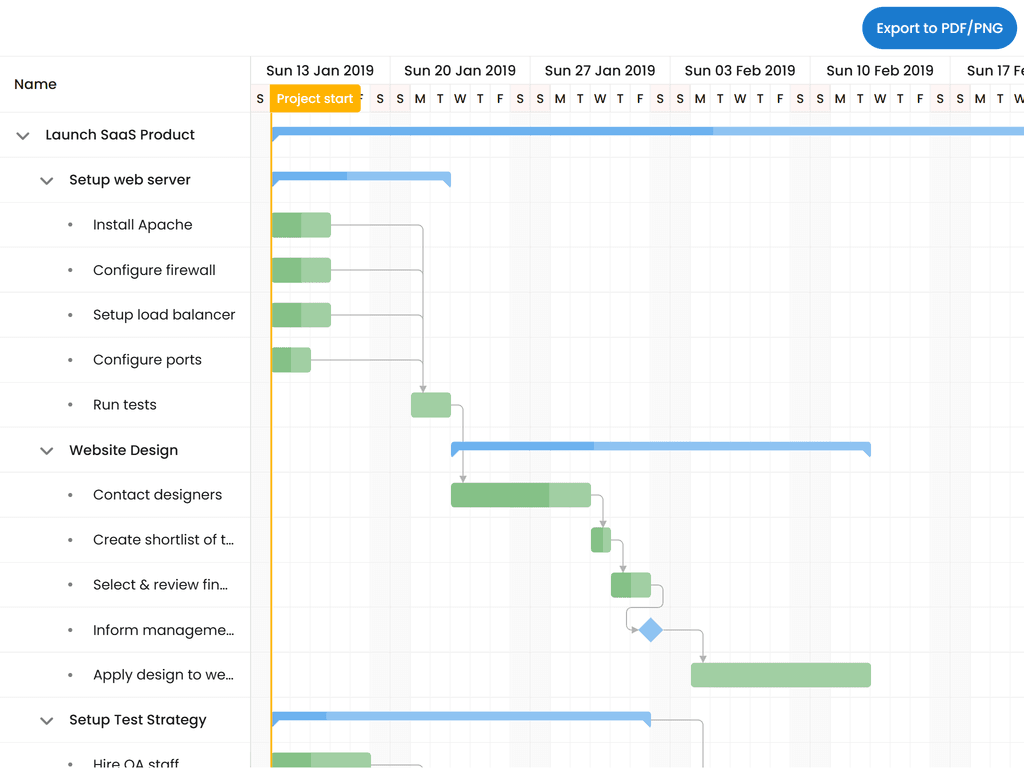This screenshot has height=768, width=1024.
Task: Click the Sun 20 Jan 2019 week header
Action: click(x=460, y=71)
